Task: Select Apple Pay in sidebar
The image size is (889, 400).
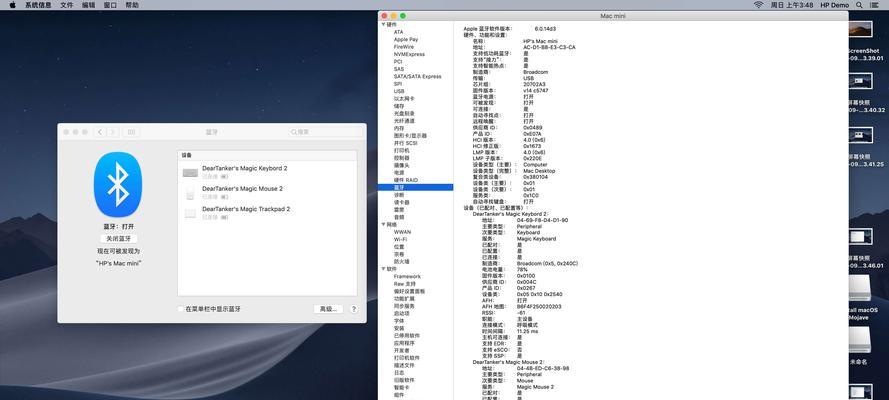Action: click(406, 40)
